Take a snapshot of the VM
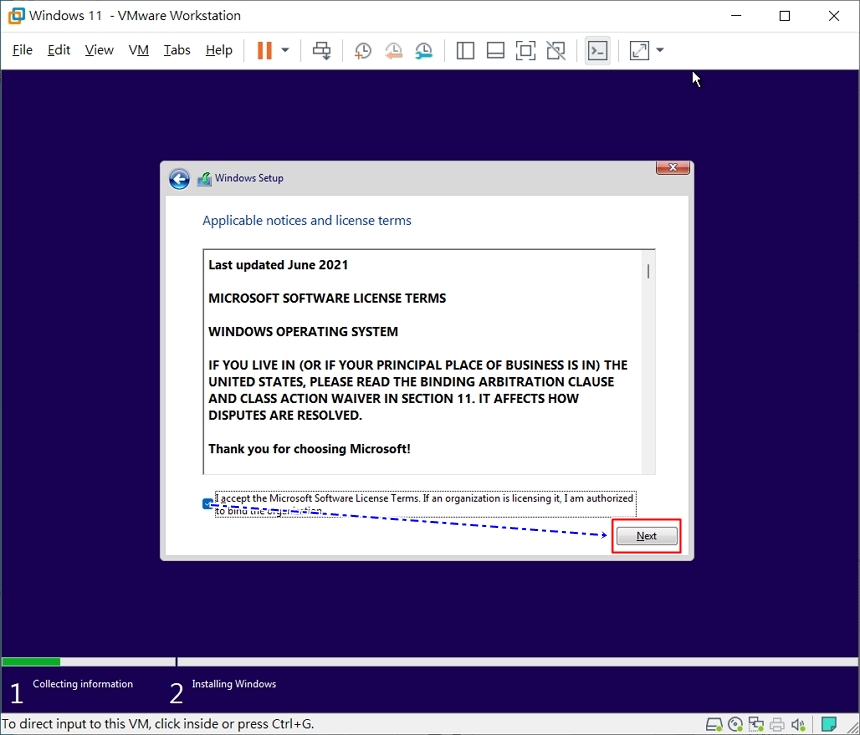 coord(362,50)
